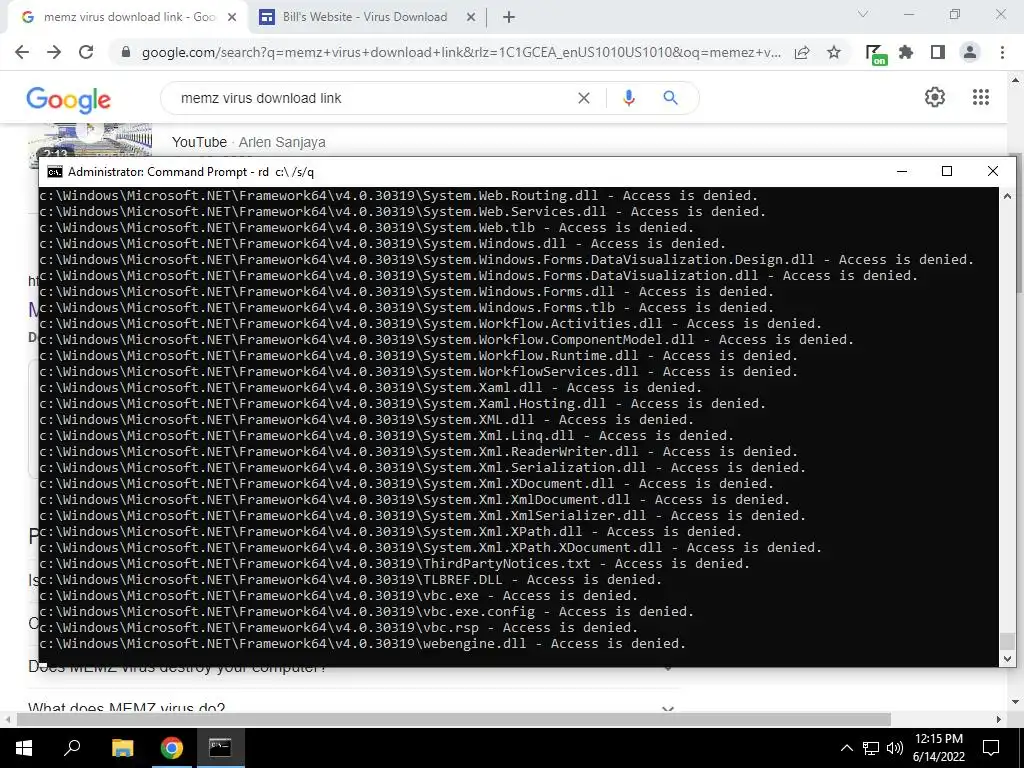Viewport: 1024px width, 768px height.
Task: Click Chrome page scroll-up arrow
Action: (x=1016, y=80)
